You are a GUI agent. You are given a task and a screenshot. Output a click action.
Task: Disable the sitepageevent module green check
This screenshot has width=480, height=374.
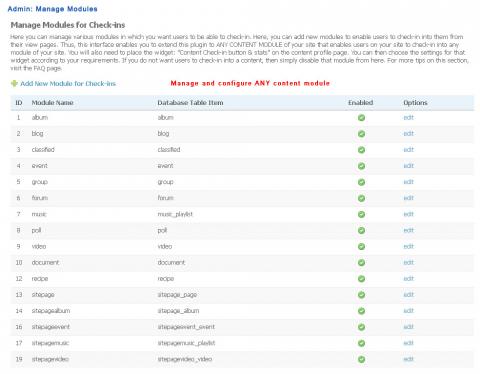(x=361, y=327)
